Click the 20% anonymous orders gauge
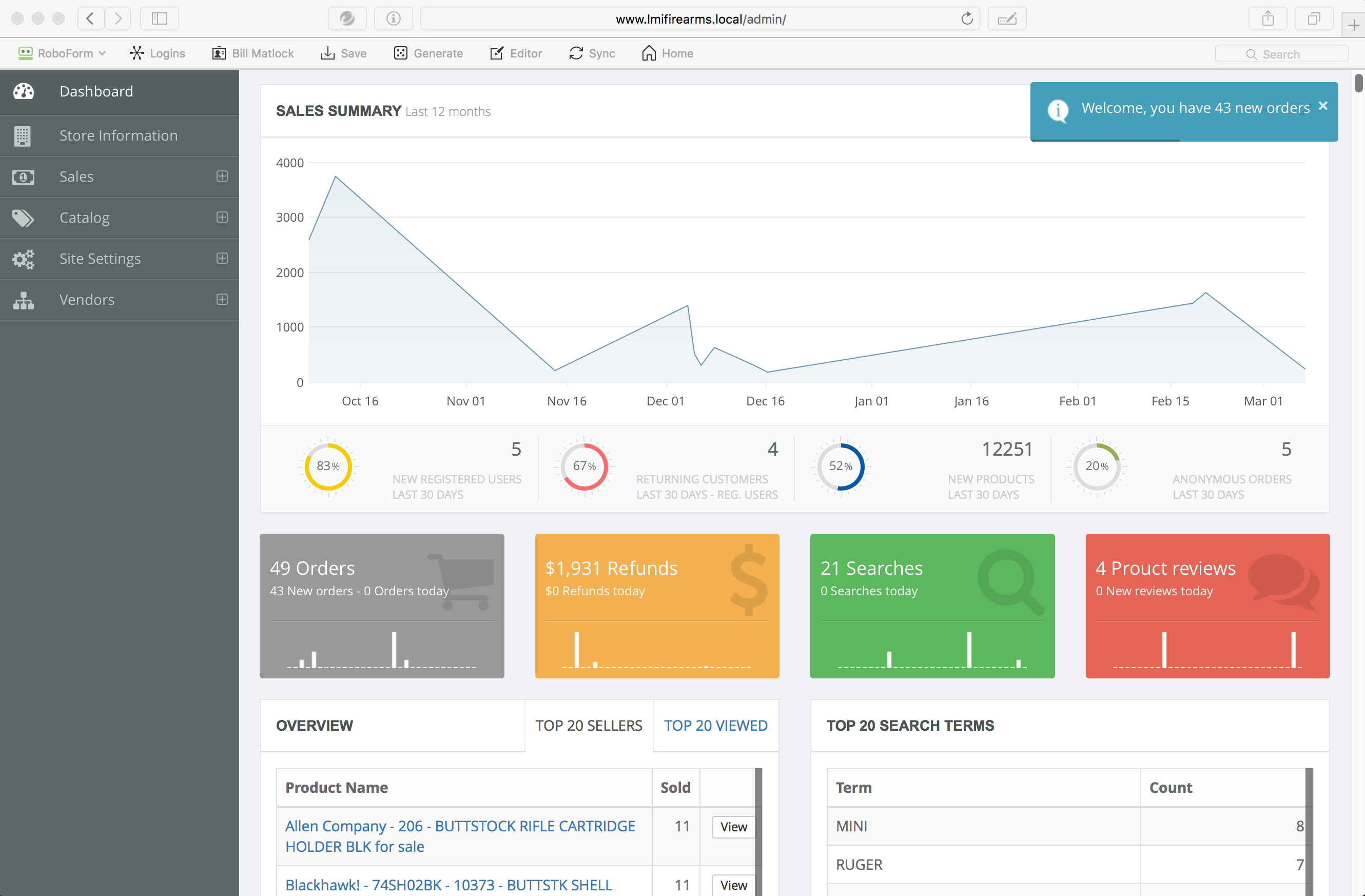1365x896 pixels. [1097, 466]
